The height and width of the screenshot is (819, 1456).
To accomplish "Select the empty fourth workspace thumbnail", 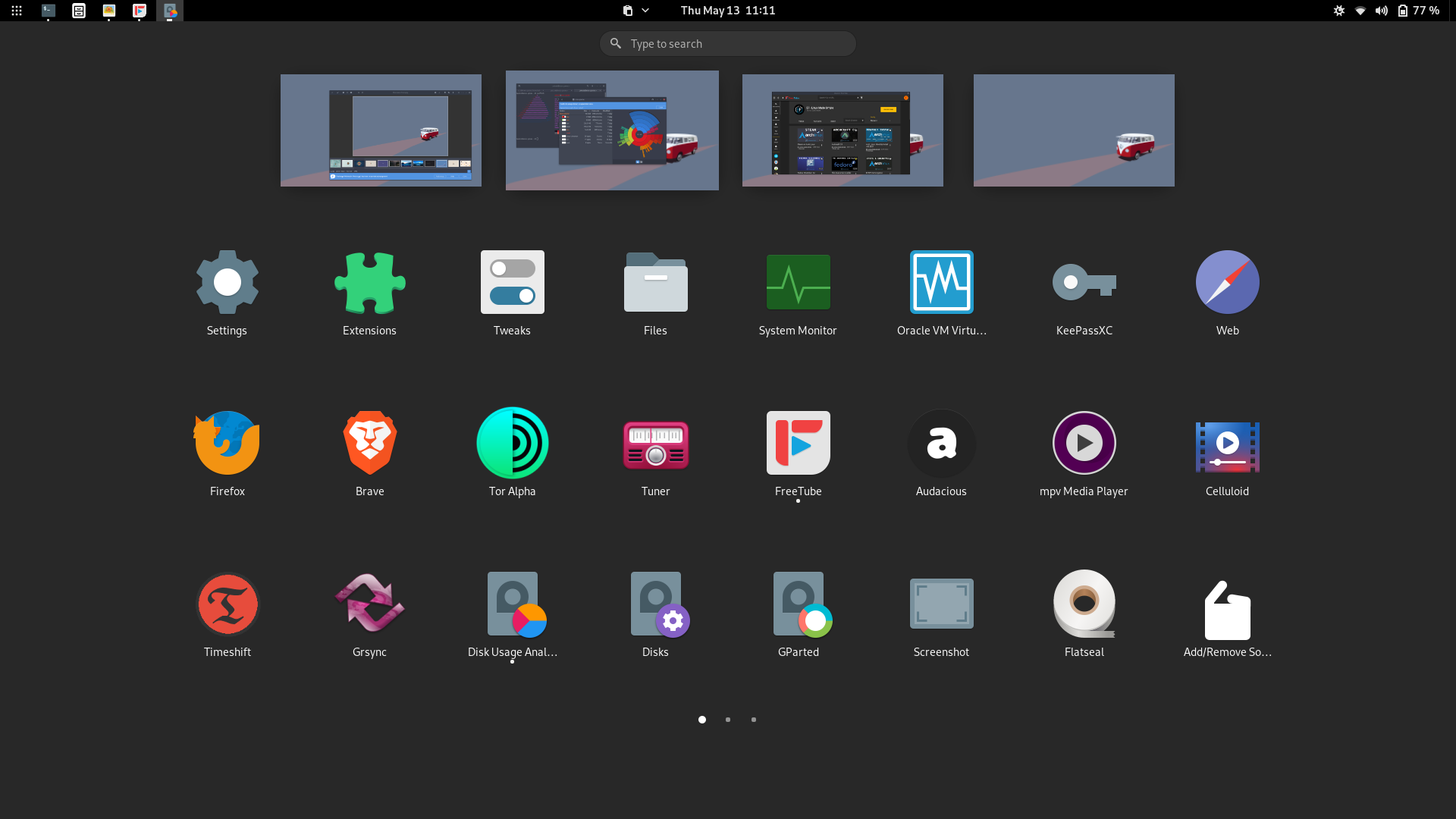I will [1074, 130].
